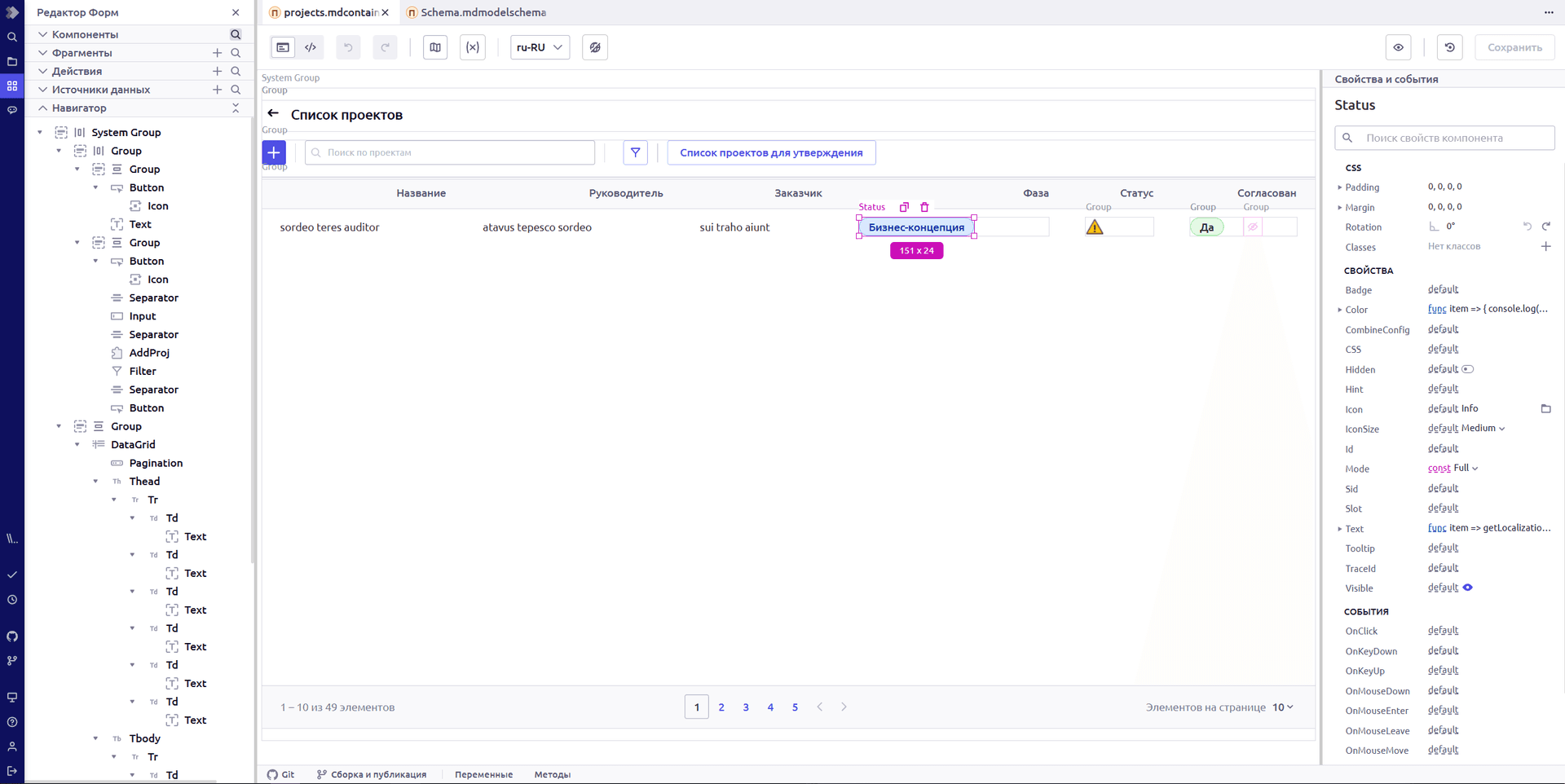Switch to the projects.mdcontainer tab

click(x=329, y=12)
